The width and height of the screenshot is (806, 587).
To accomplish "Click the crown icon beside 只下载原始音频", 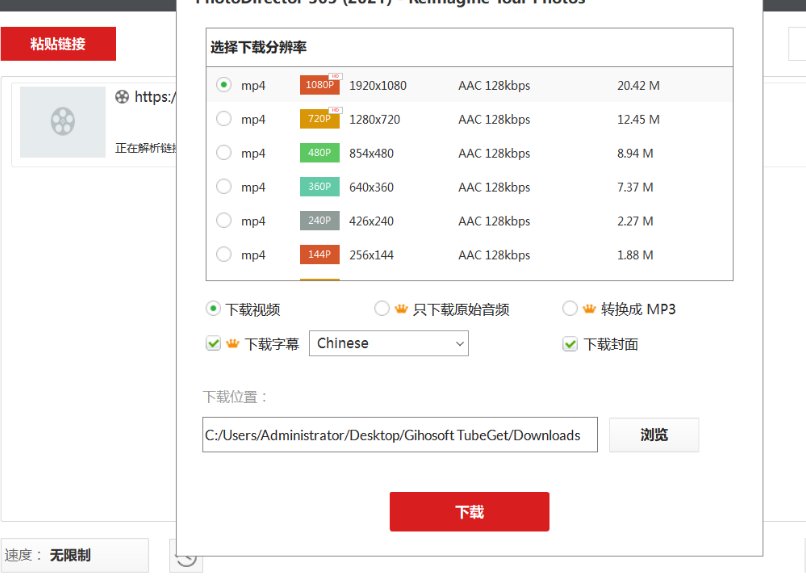I will (x=401, y=308).
